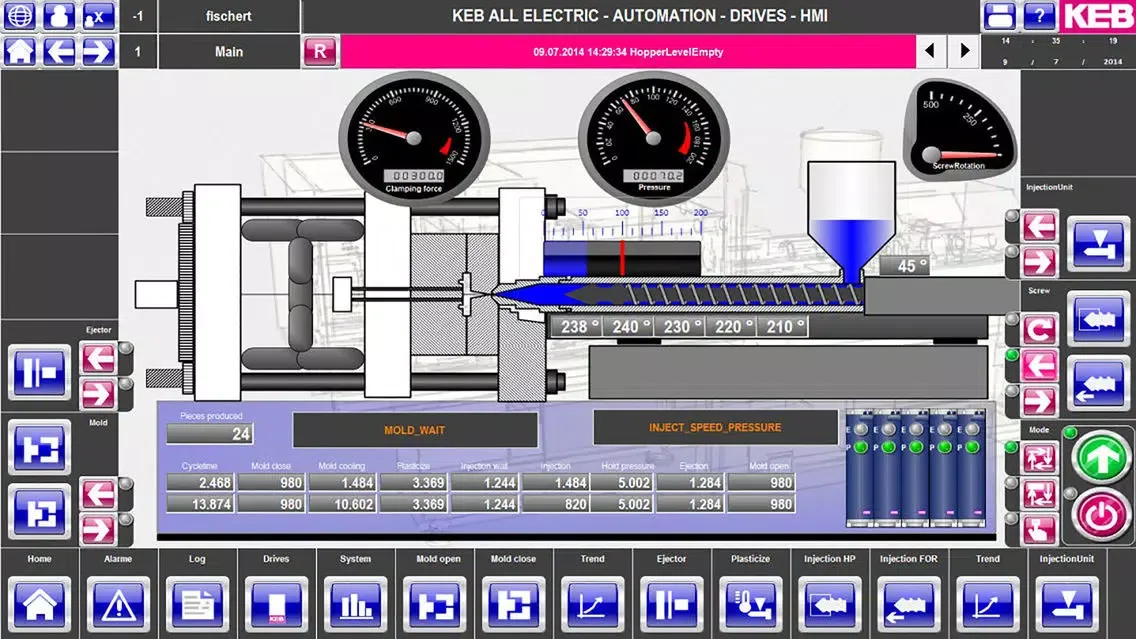Click the globe language icon

[20, 15]
